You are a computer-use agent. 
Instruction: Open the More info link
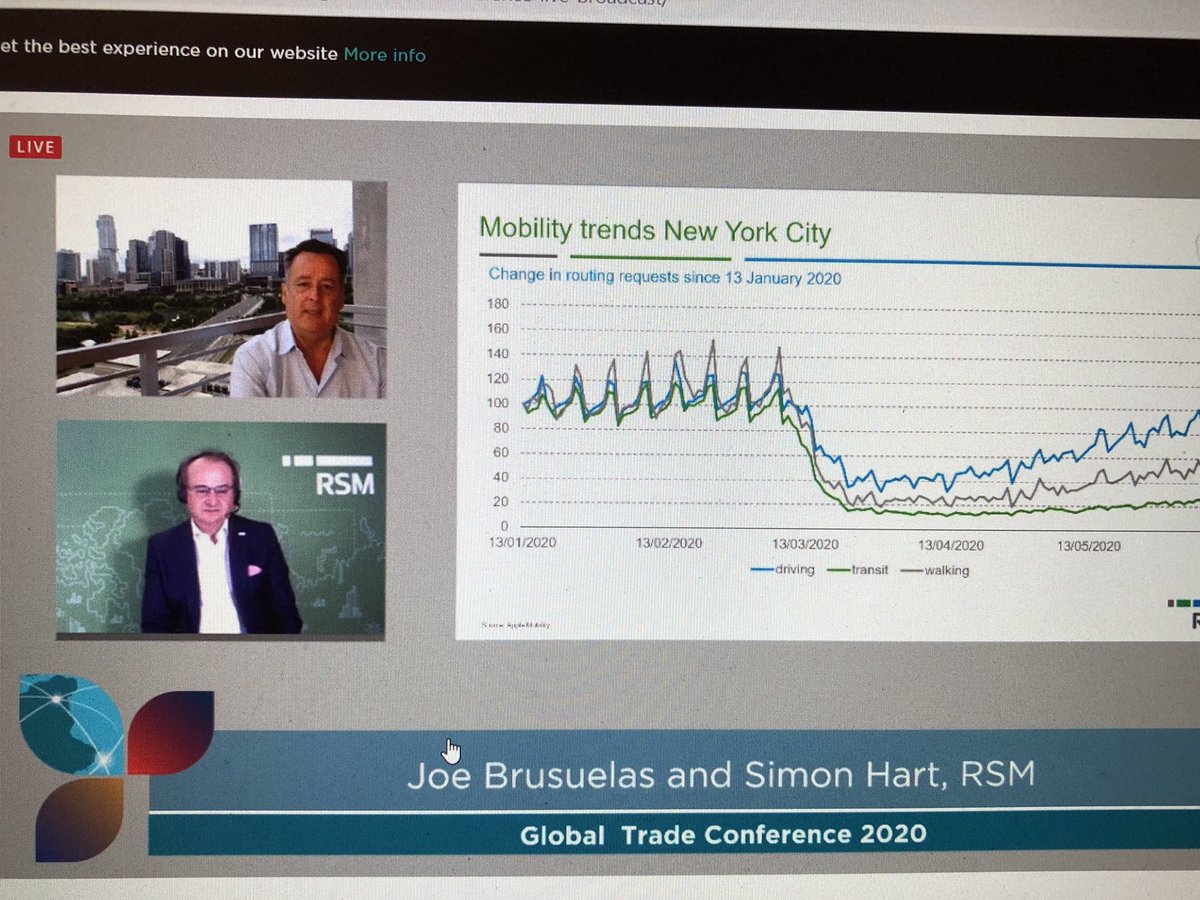pyautogui.click(x=384, y=55)
